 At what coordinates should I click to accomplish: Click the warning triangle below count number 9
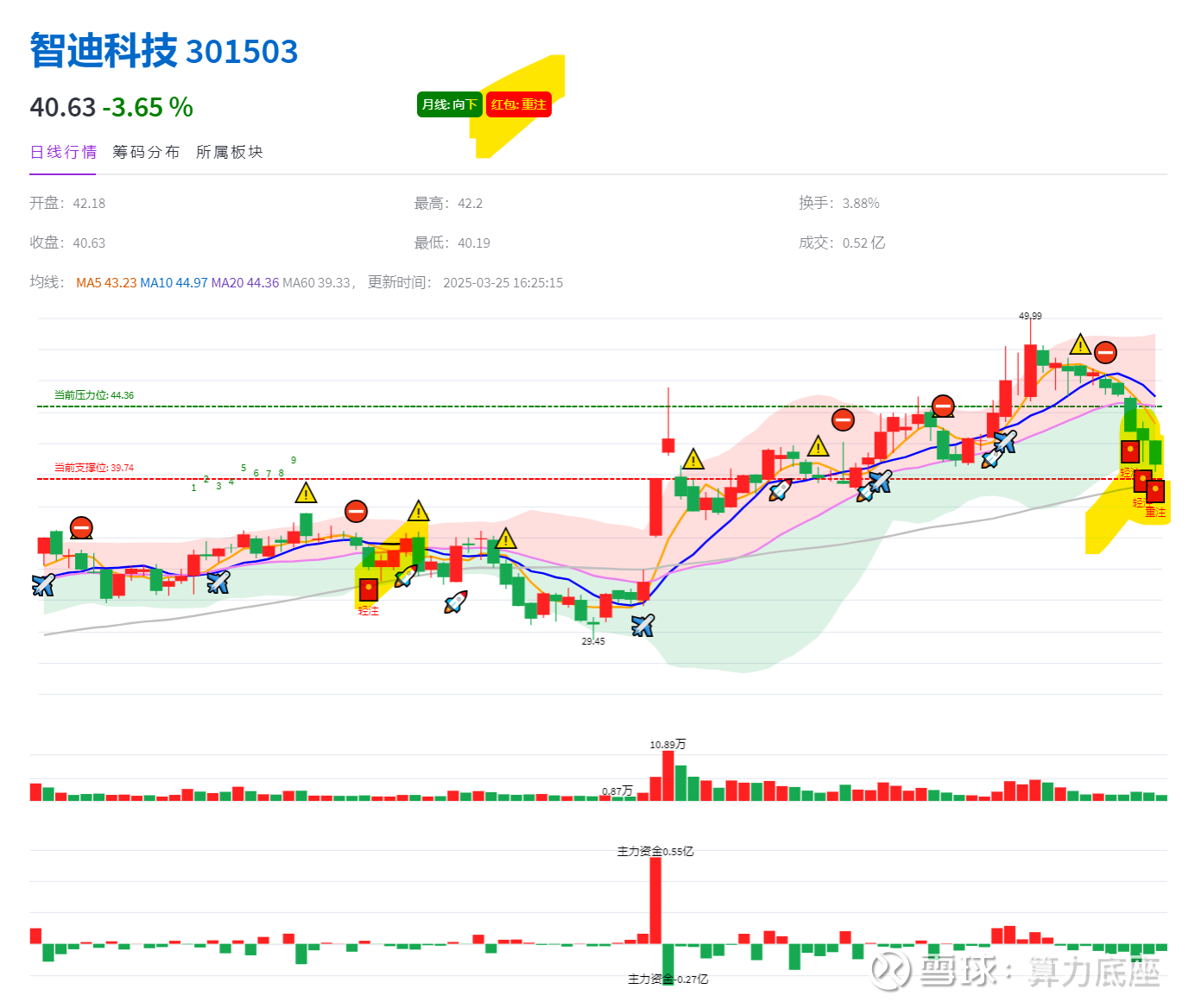(306, 493)
